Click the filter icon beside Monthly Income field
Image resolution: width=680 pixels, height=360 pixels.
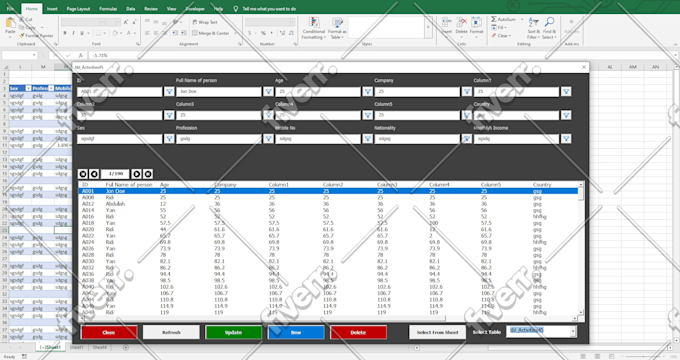tap(566, 139)
